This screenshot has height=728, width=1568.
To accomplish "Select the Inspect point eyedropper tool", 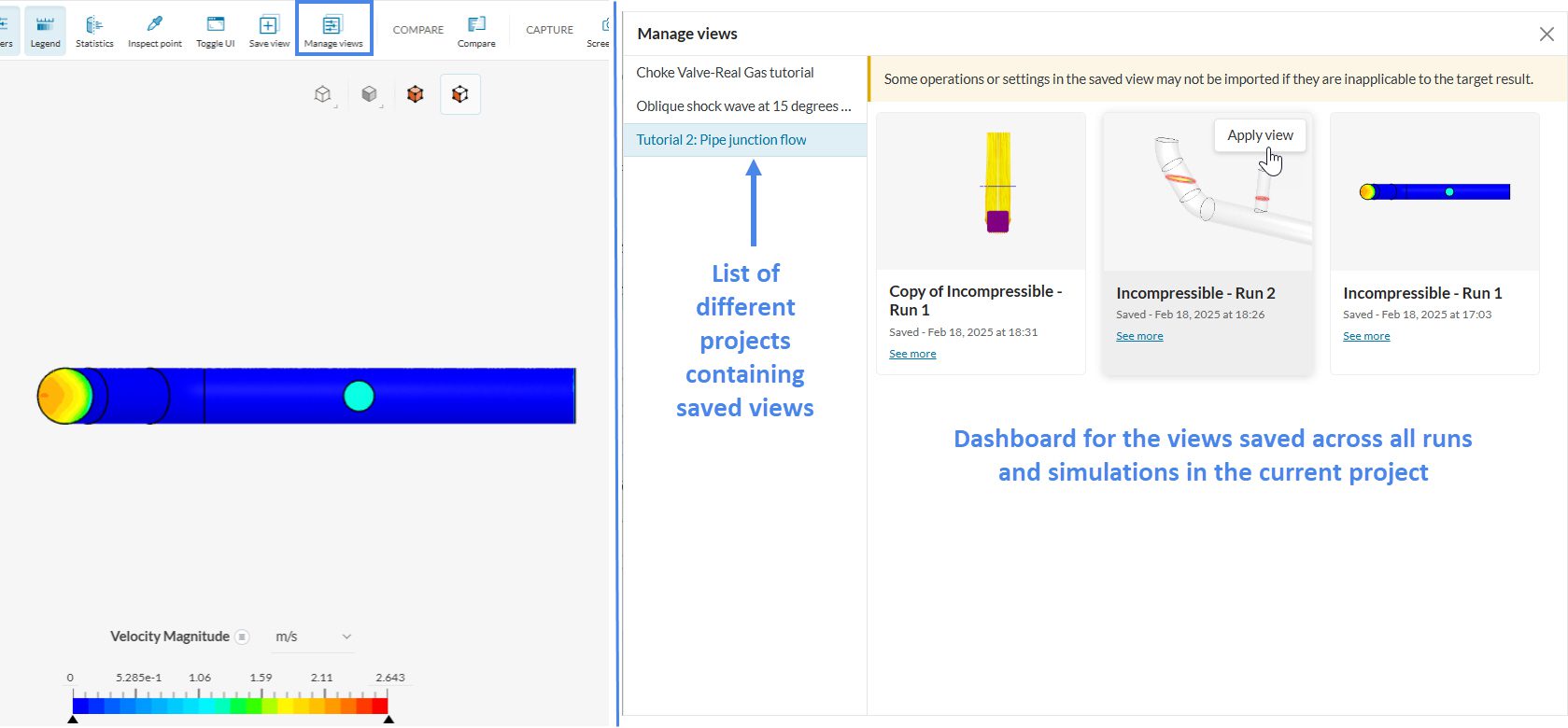I will click(155, 31).
